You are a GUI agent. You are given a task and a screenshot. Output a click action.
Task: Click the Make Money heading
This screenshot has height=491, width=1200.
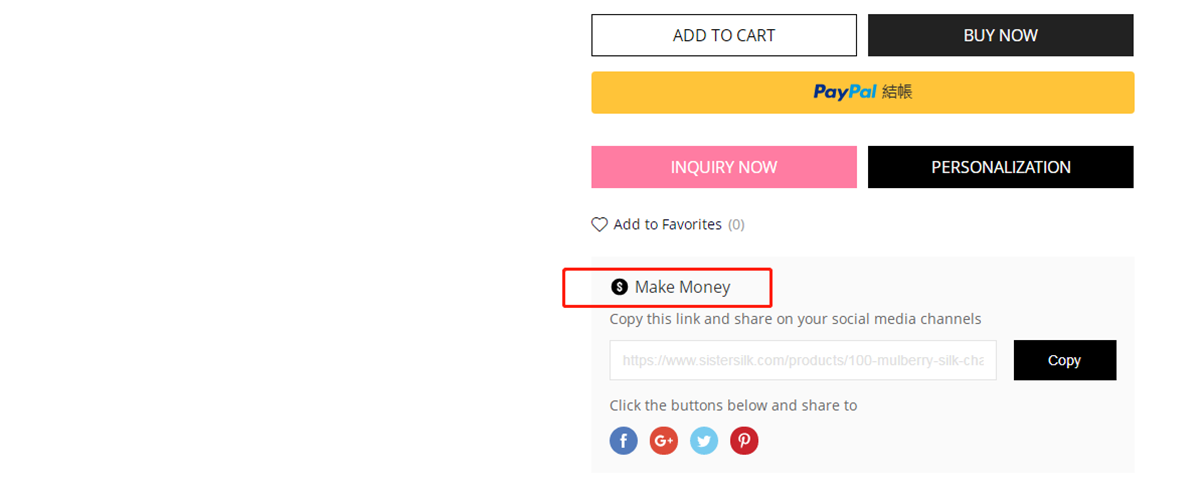point(683,287)
